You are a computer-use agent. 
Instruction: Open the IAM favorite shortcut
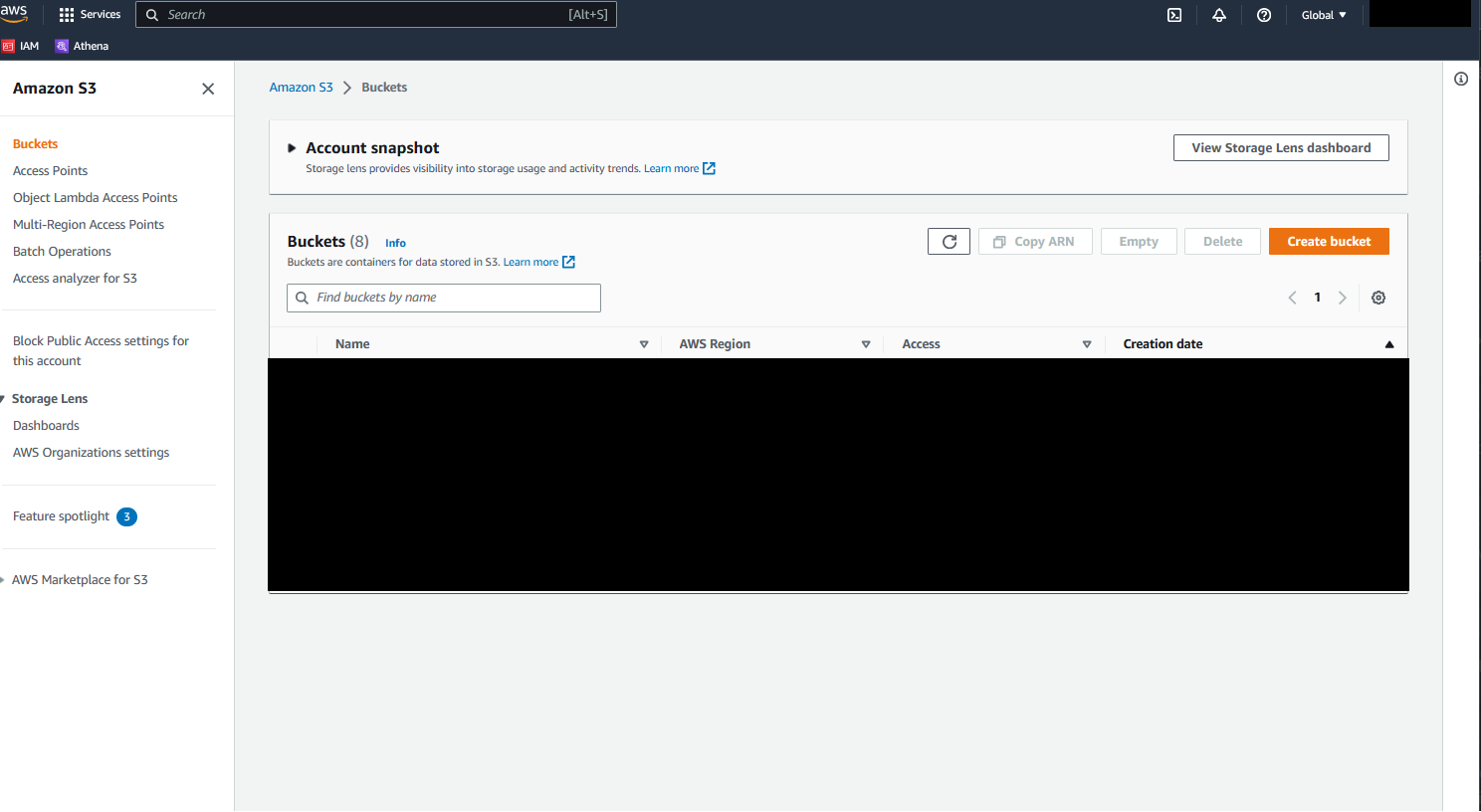(21, 46)
